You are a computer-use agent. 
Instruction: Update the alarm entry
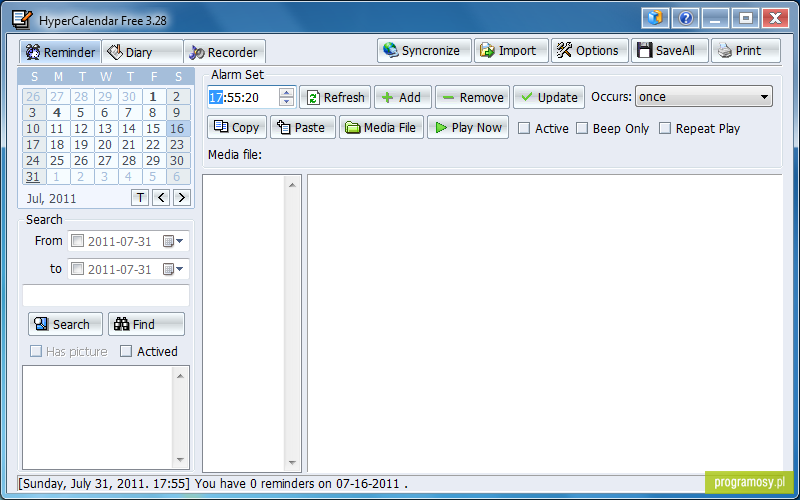[x=549, y=97]
